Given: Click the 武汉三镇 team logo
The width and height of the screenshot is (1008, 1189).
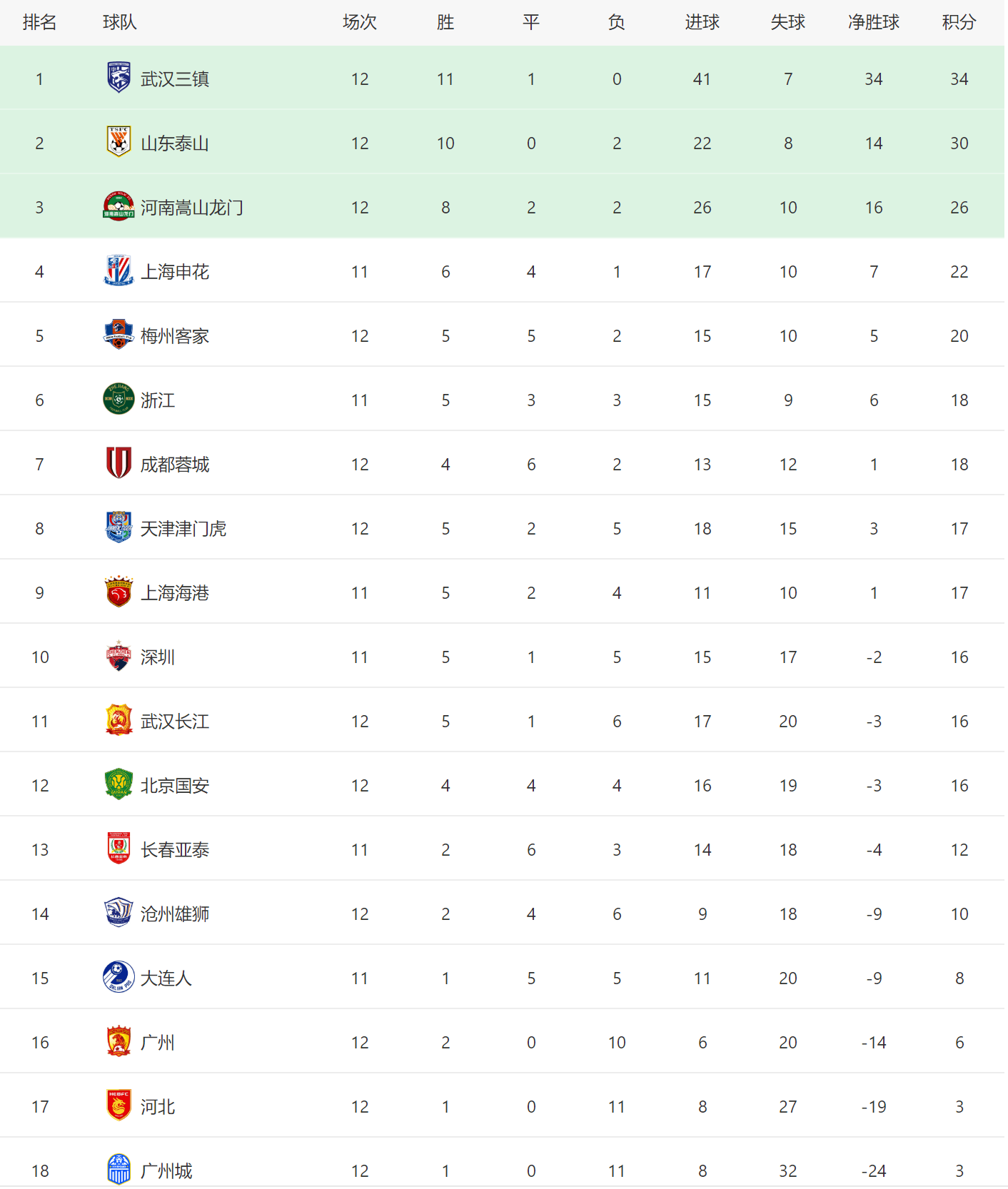Looking at the screenshot, I should click(119, 78).
